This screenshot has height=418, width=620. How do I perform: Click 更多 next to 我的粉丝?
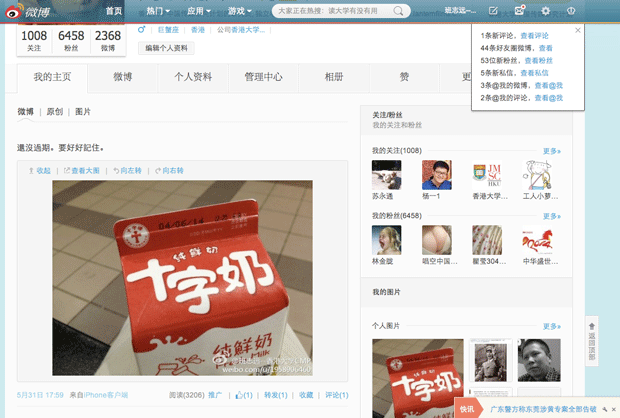click(552, 216)
